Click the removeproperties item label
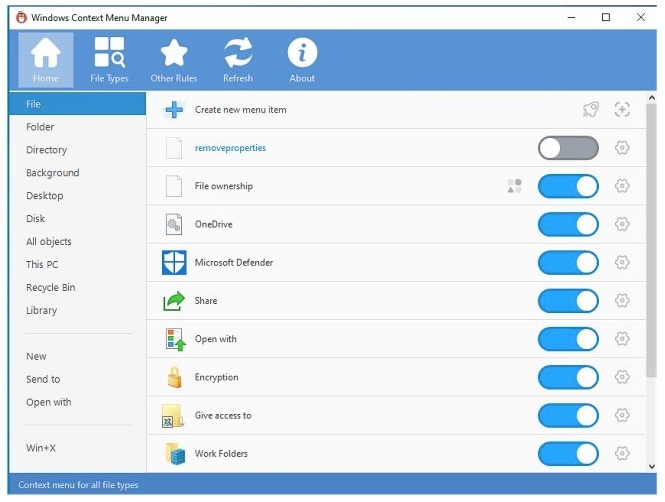The image size is (665, 502). [x=230, y=148]
